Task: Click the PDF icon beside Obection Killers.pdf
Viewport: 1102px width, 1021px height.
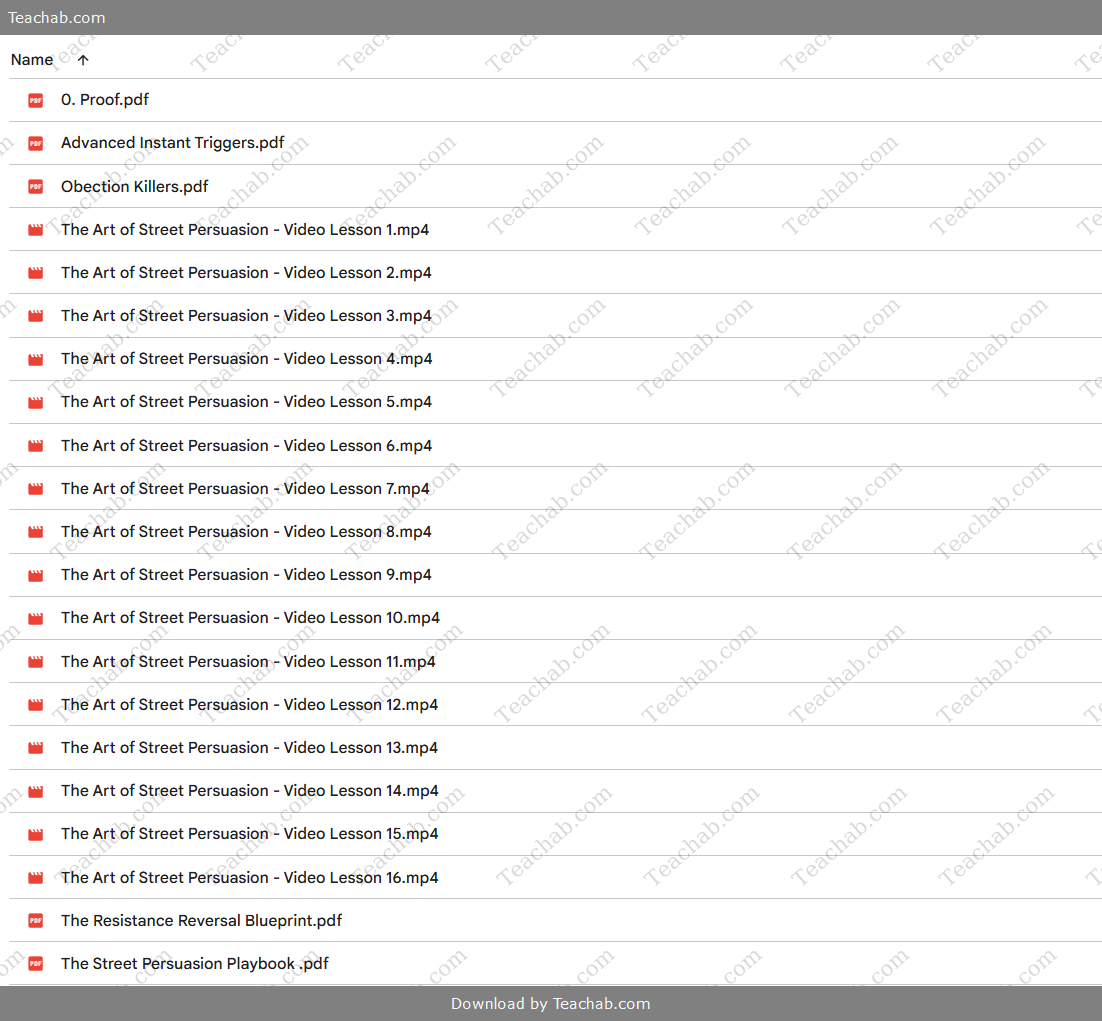Action: coord(36,187)
